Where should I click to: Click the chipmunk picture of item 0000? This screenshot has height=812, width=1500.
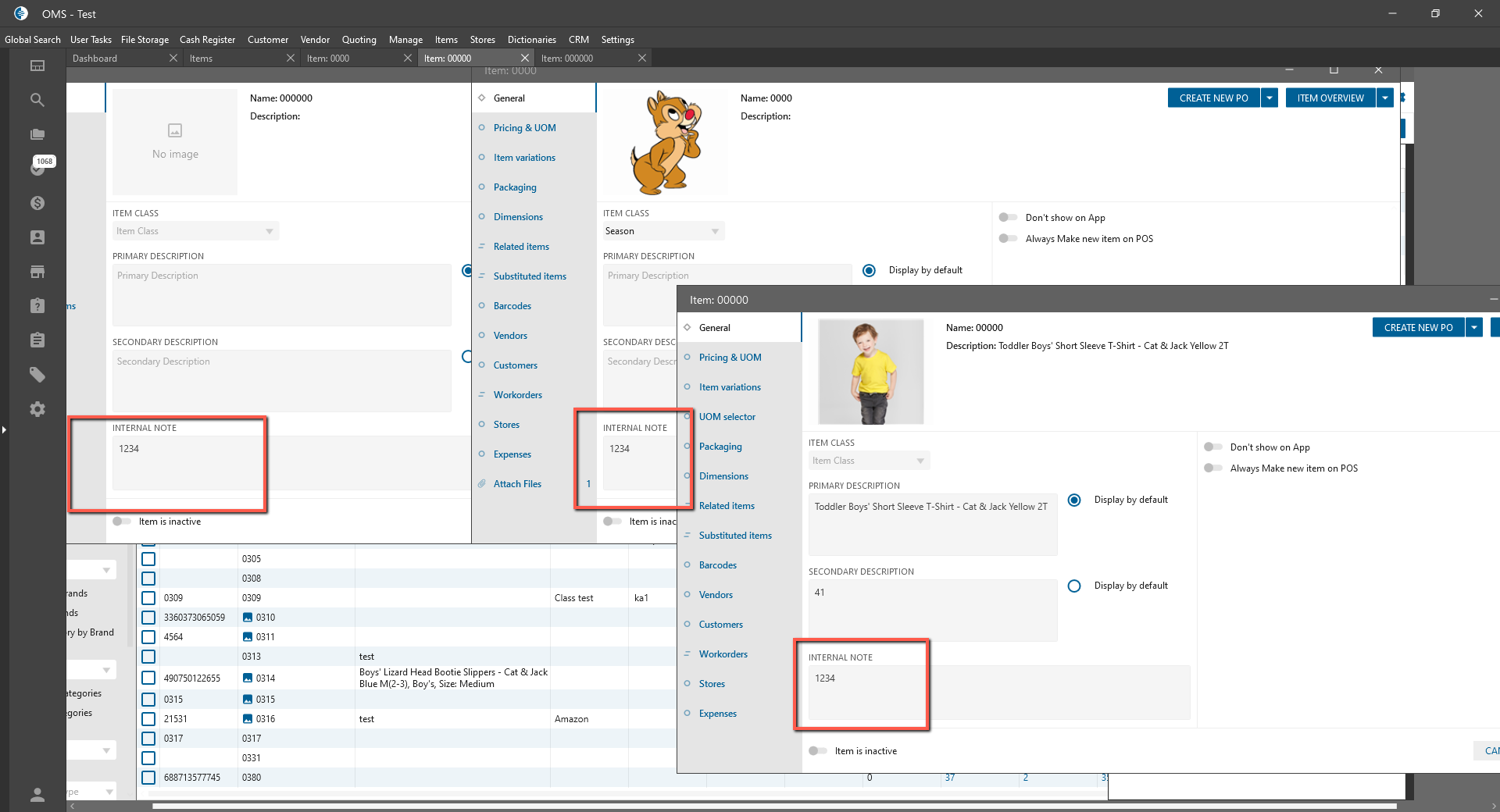[x=666, y=141]
